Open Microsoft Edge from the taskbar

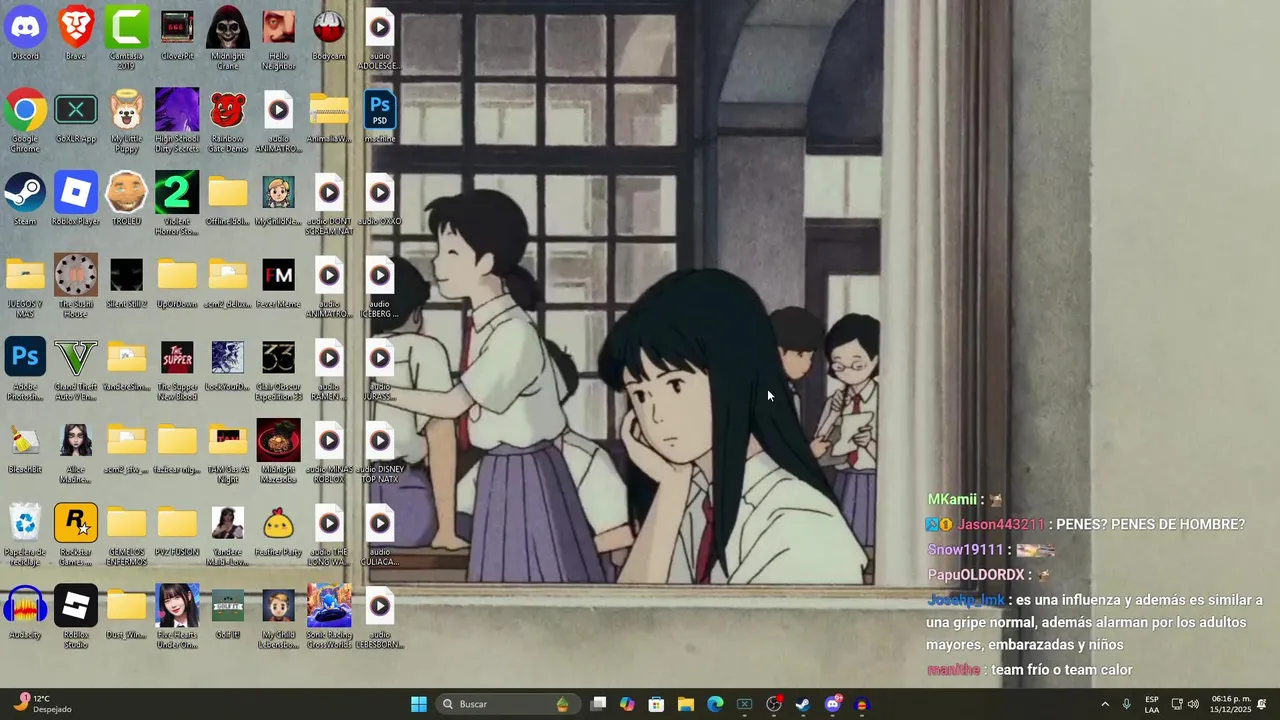(x=715, y=704)
